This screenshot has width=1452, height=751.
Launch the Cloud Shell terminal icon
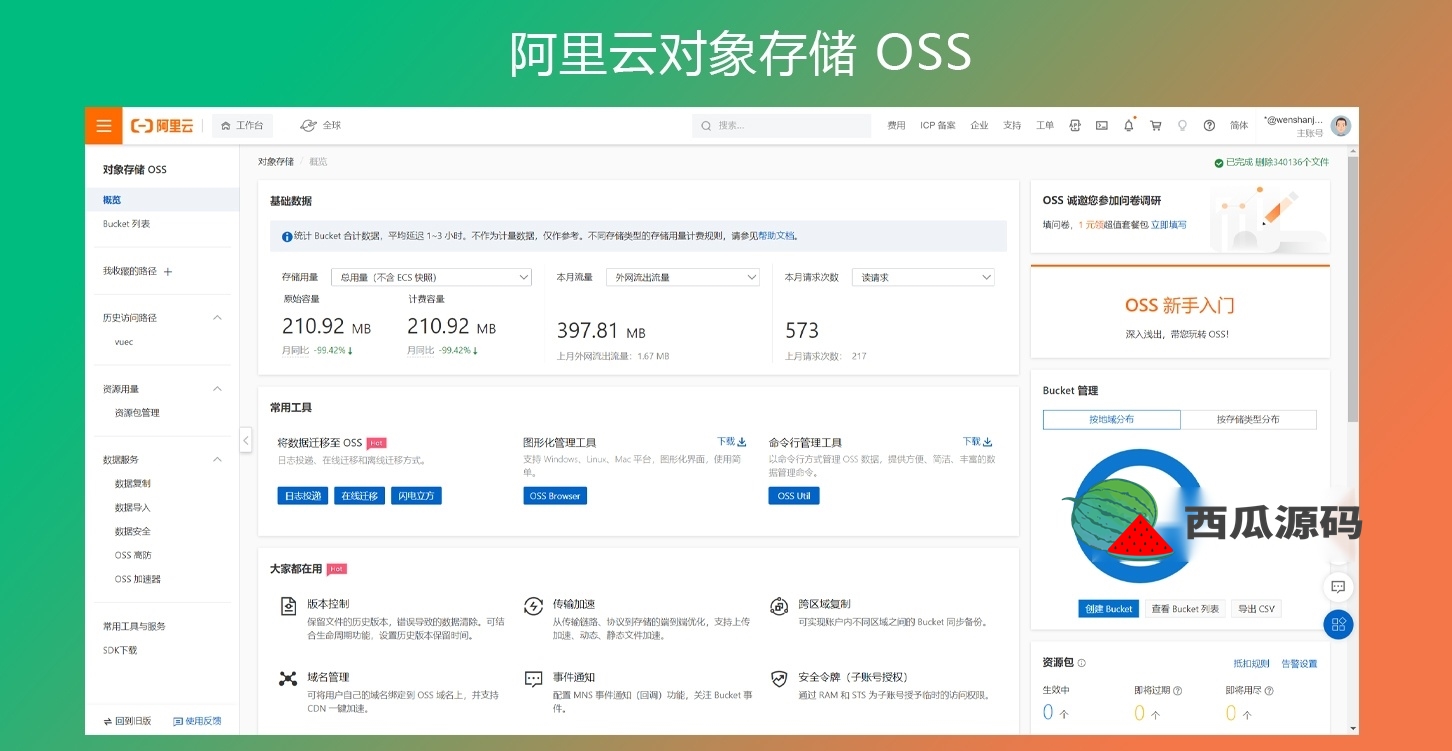tap(1102, 126)
